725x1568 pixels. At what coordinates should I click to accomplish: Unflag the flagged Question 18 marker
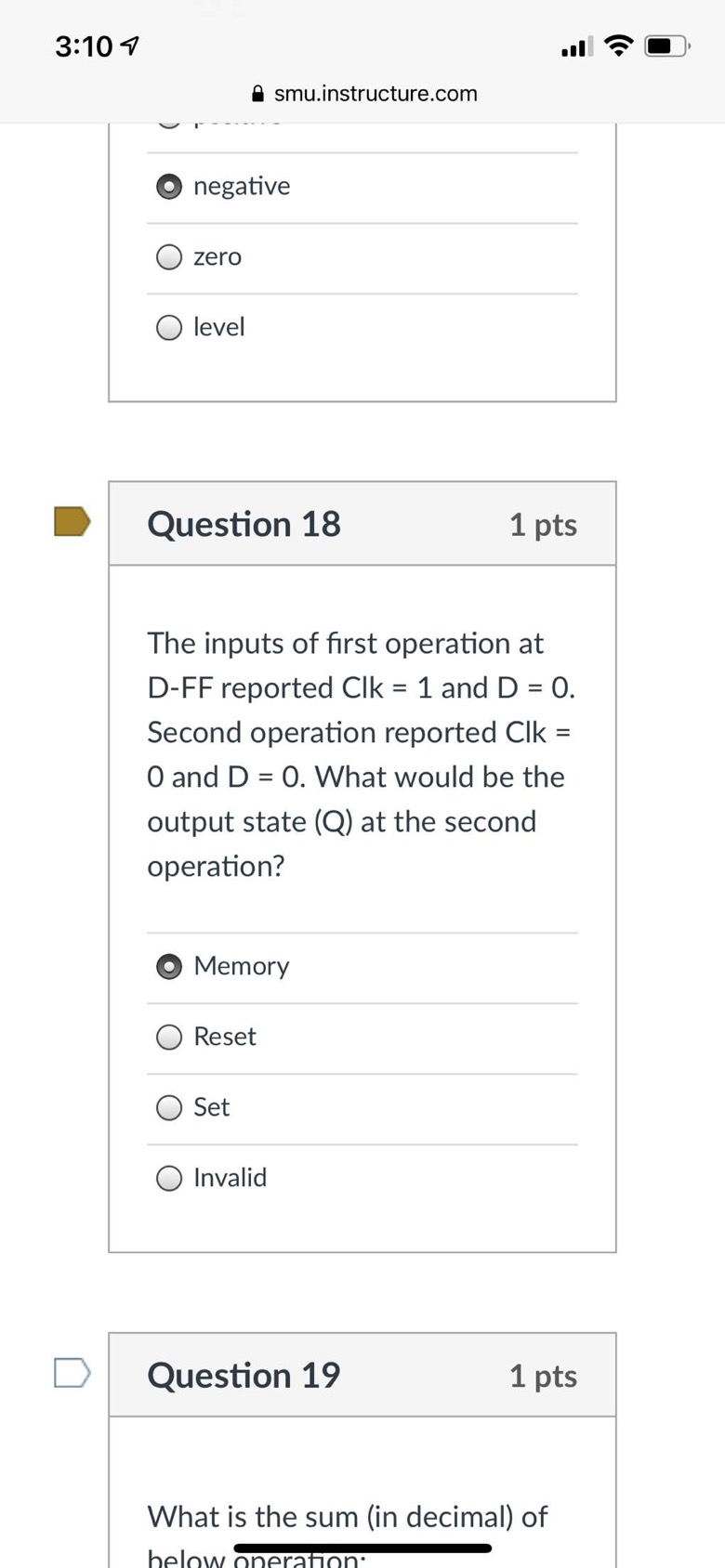point(72,522)
